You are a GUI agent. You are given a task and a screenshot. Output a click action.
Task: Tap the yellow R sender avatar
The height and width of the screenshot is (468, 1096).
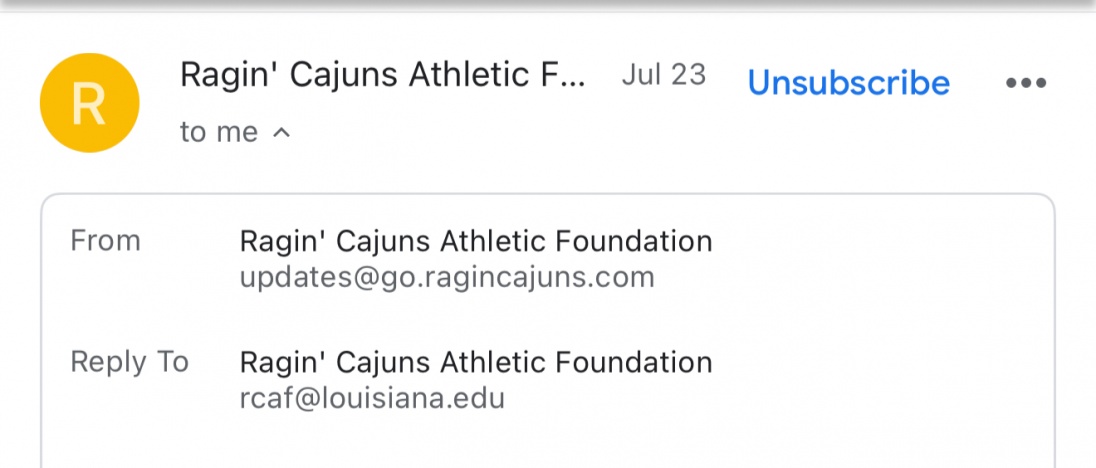tap(89, 103)
